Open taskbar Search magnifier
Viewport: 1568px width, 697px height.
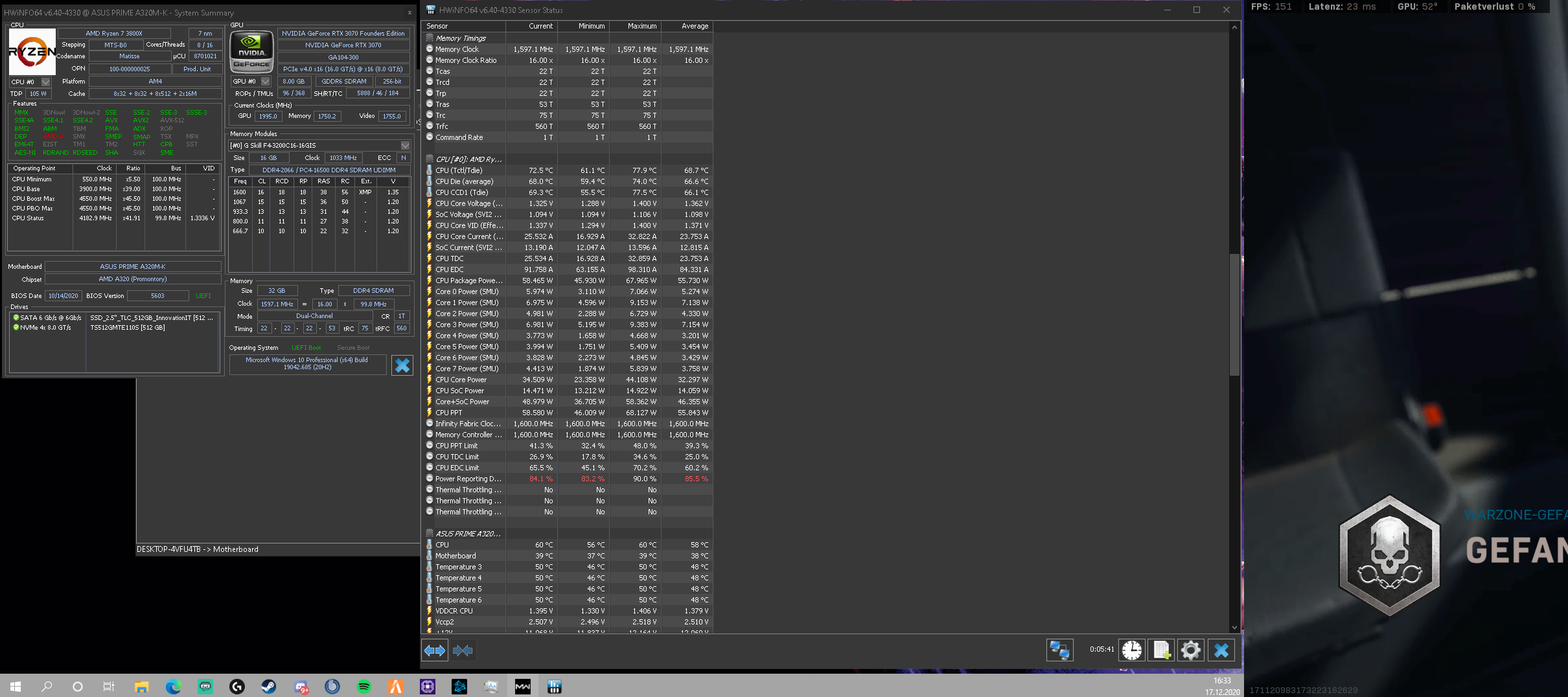pos(47,687)
